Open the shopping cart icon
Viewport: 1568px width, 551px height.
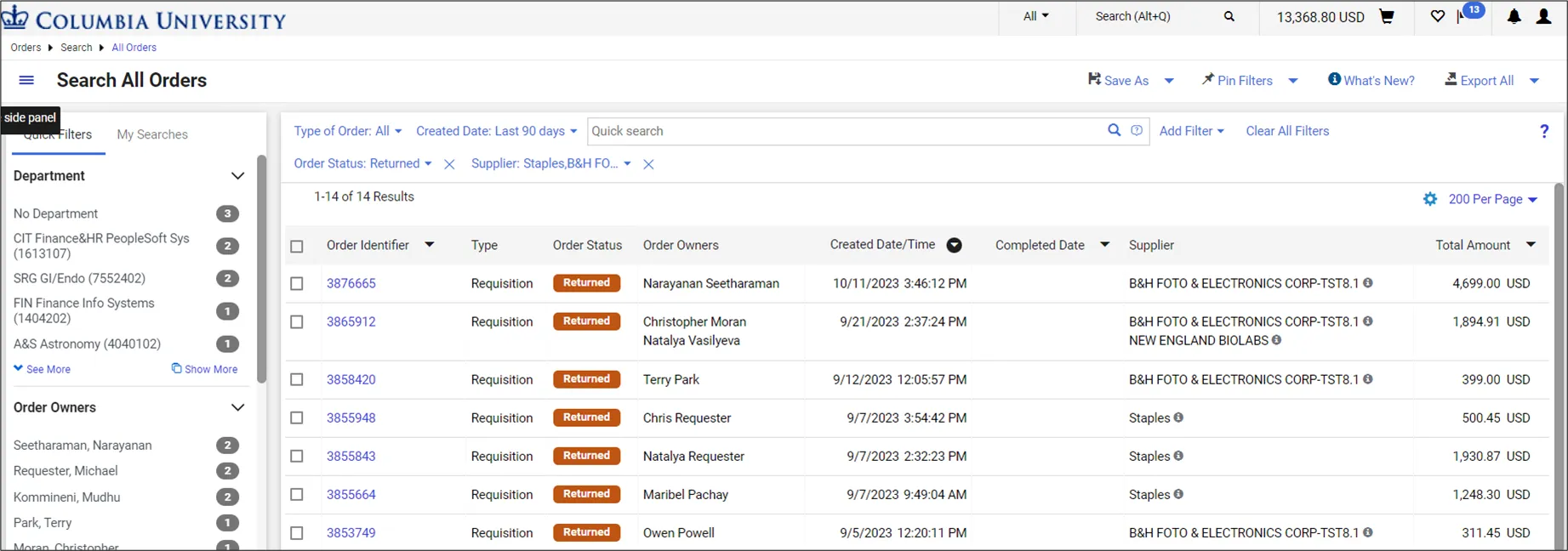1387,16
